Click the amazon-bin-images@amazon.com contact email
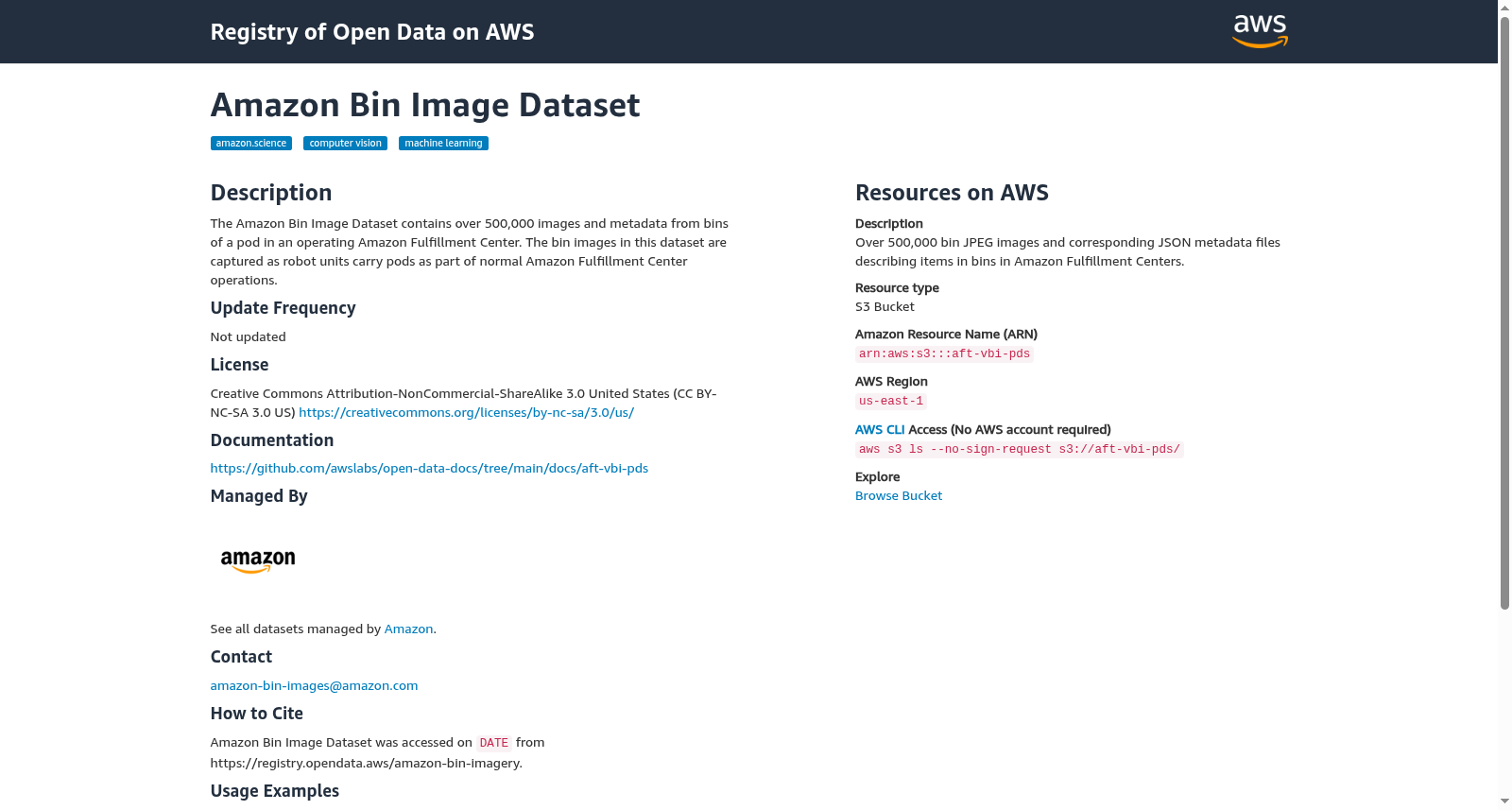Screen dimensions: 1512x810 point(314,686)
